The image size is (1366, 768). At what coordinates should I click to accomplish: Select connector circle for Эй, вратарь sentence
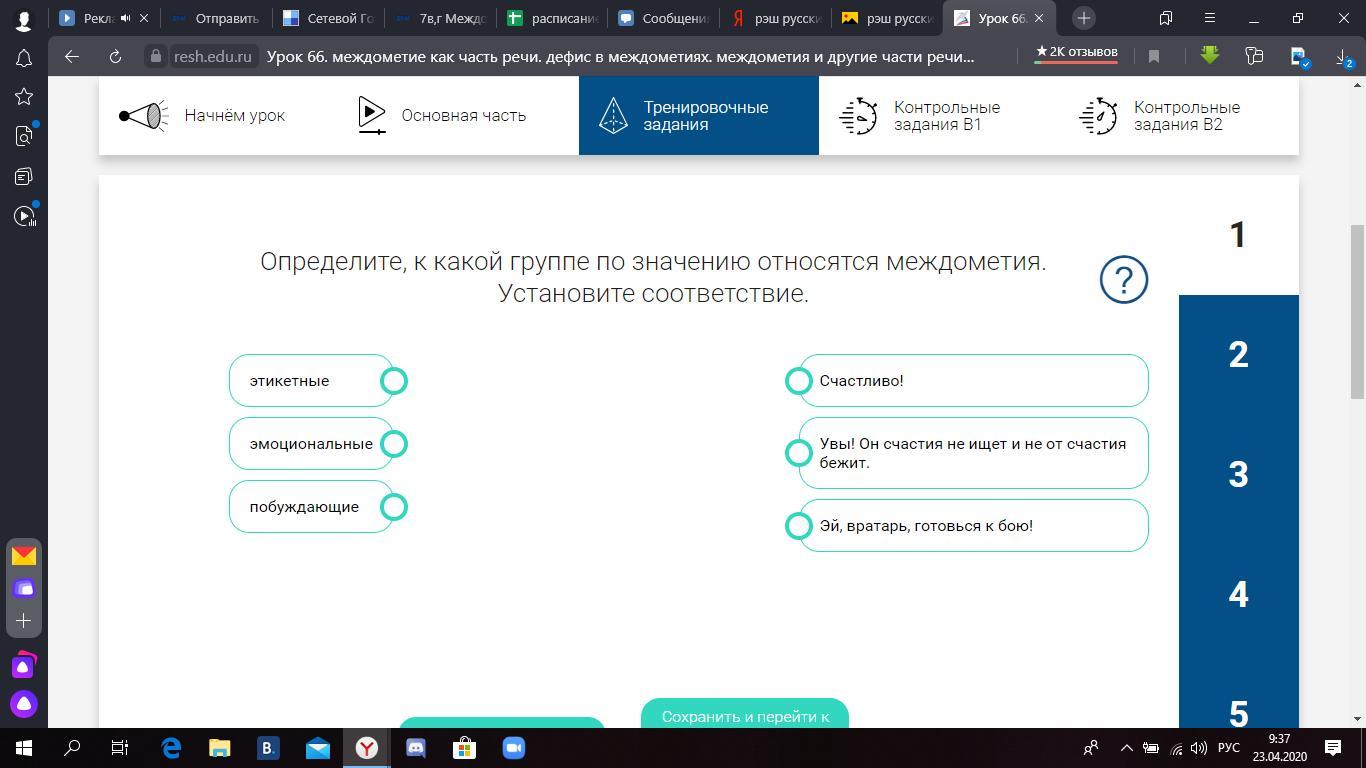coord(798,526)
